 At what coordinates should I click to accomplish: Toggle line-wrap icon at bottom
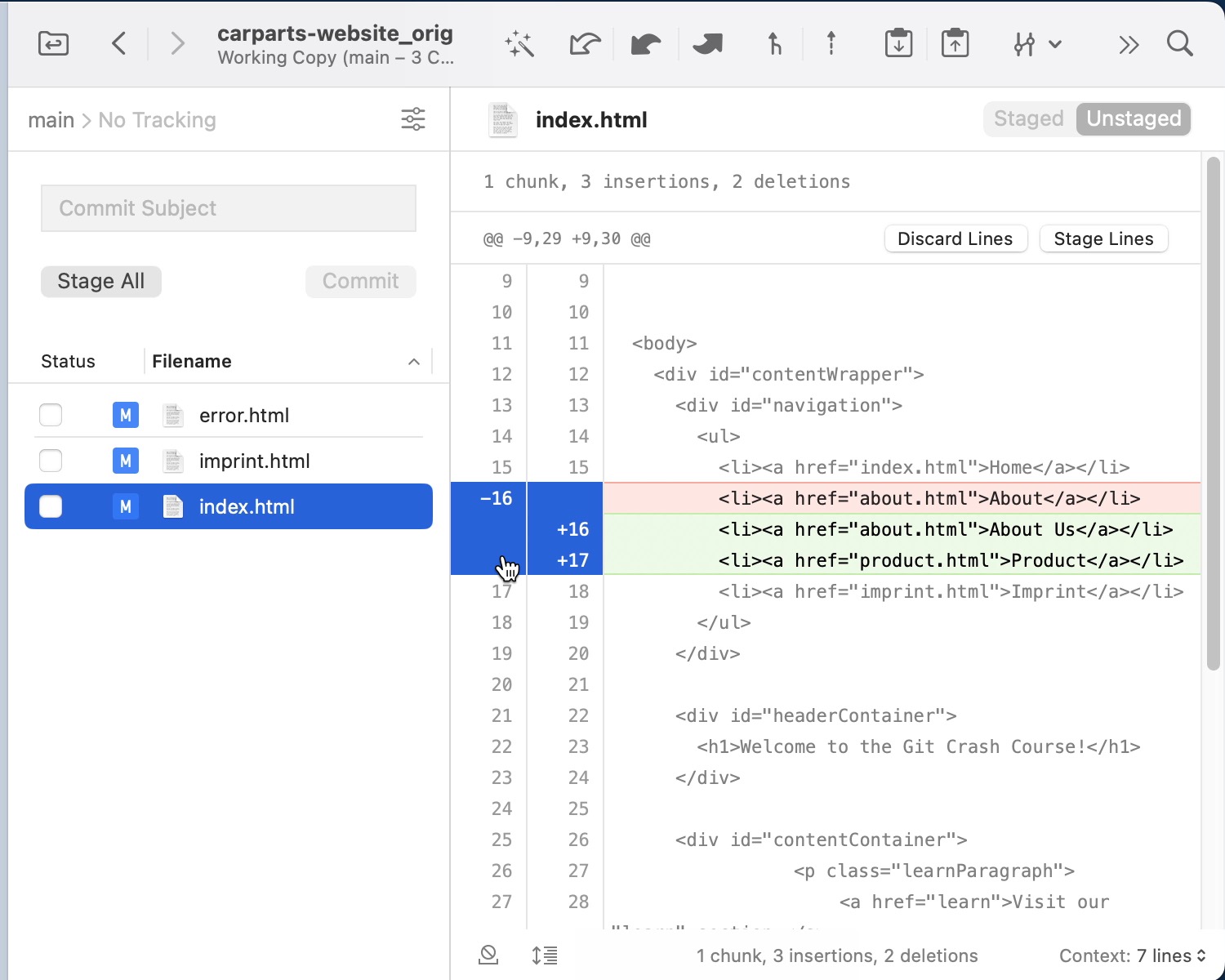pos(545,955)
